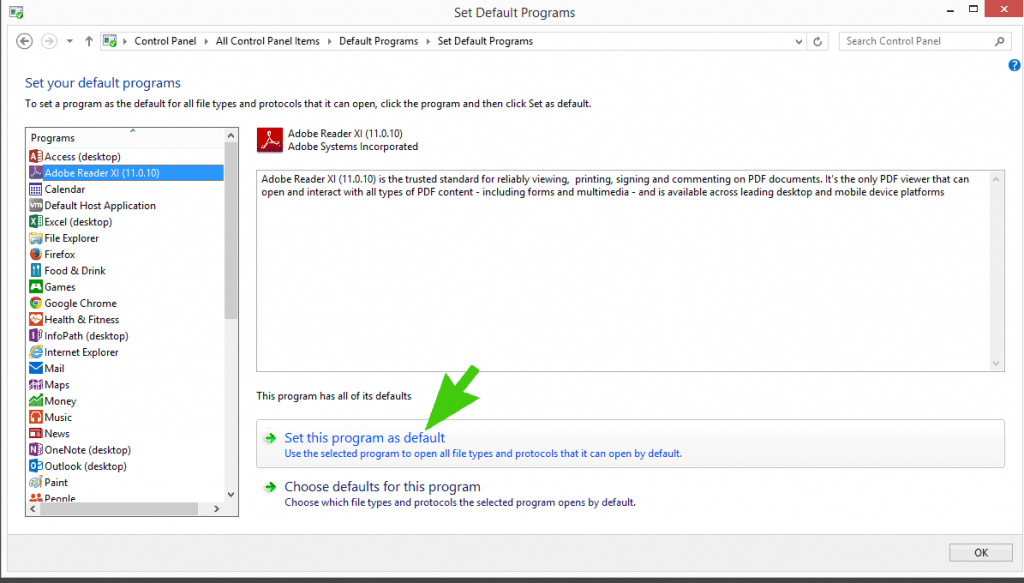
Task: Click the large Adobe Reader logo in details
Action: click(x=270, y=140)
